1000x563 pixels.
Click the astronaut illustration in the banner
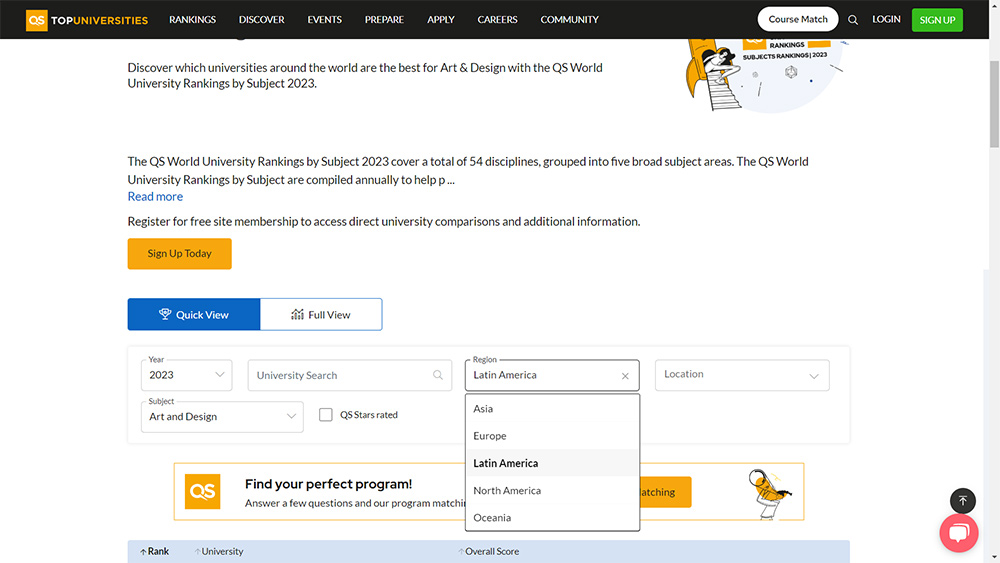point(769,494)
